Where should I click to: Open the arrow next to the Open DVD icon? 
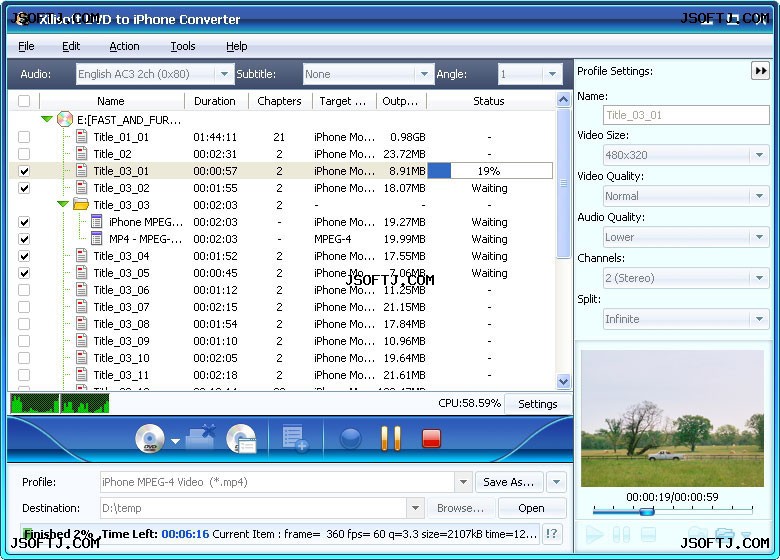(175, 441)
